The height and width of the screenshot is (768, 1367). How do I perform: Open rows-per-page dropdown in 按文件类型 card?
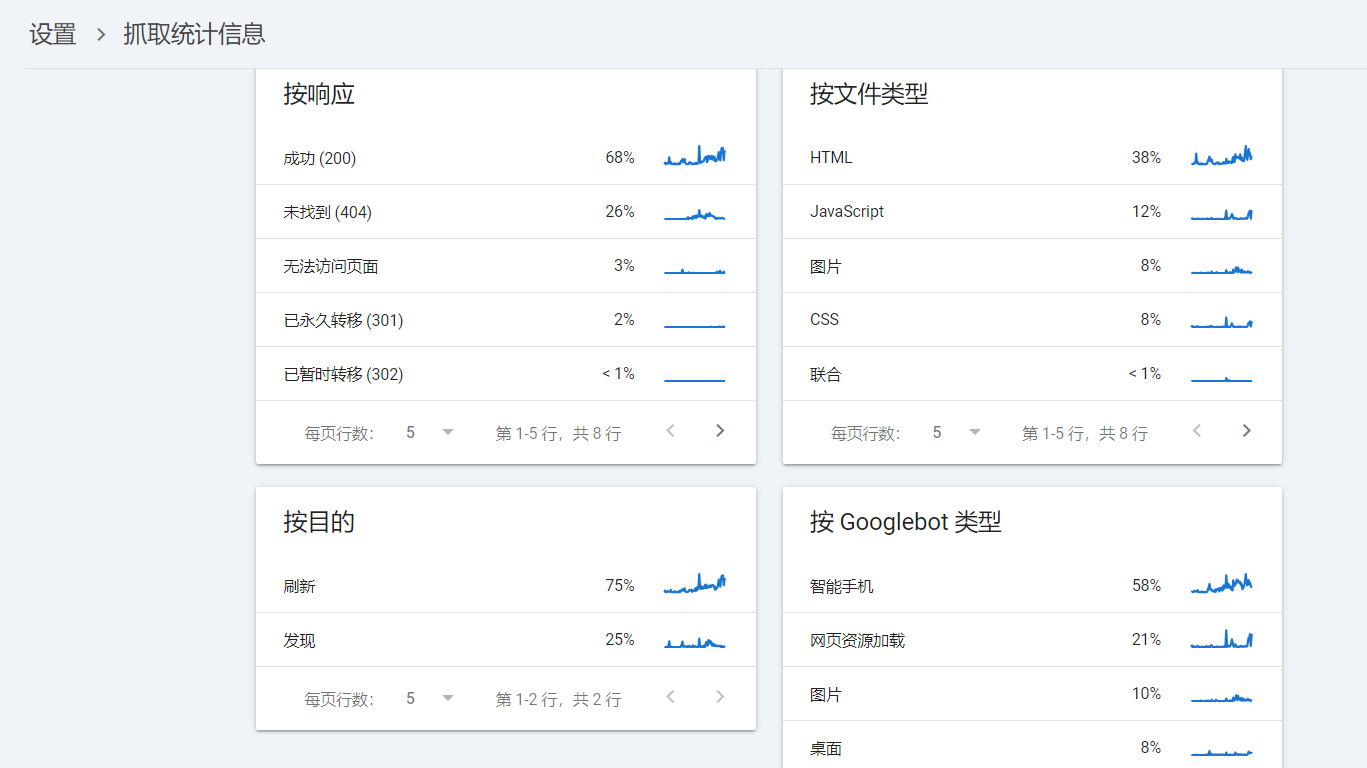(x=957, y=432)
